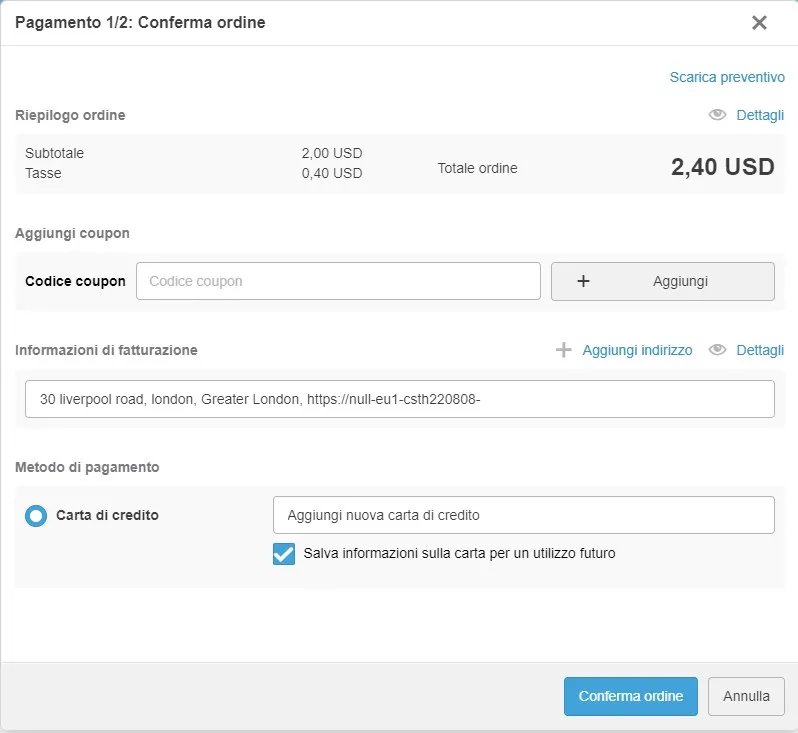The height and width of the screenshot is (733, 798).
Task: Open the Dettagli link for order summary
Action: pyautogui.click(x=760, y=115)
